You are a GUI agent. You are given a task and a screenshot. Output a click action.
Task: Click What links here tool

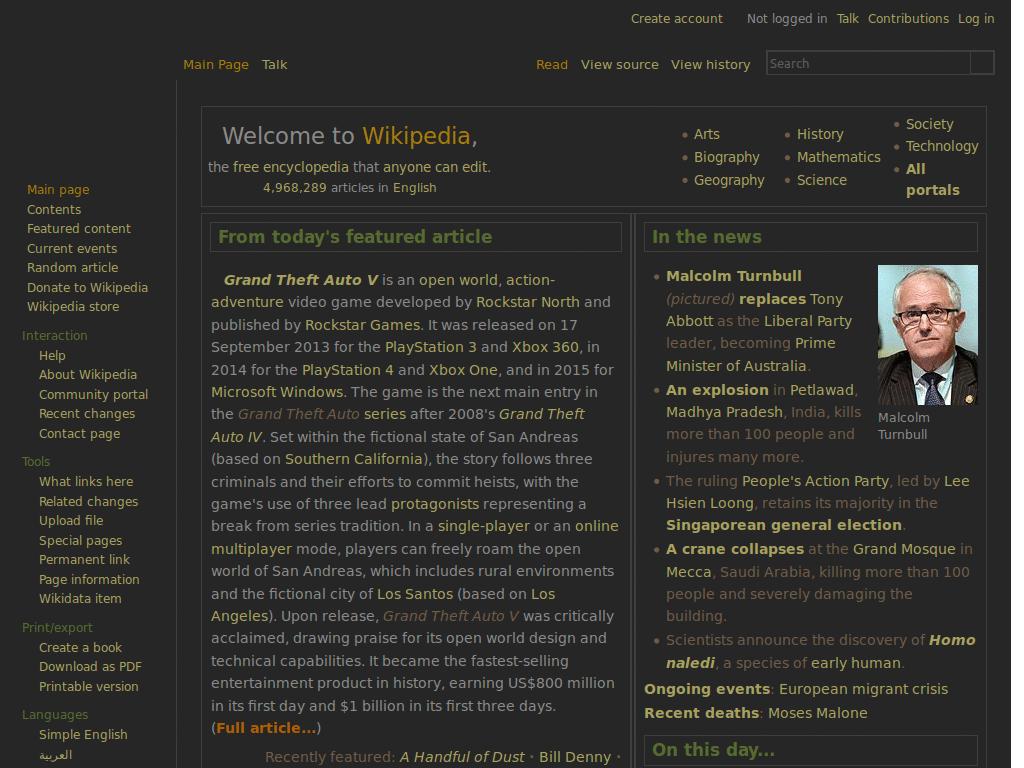coord(86,482)
